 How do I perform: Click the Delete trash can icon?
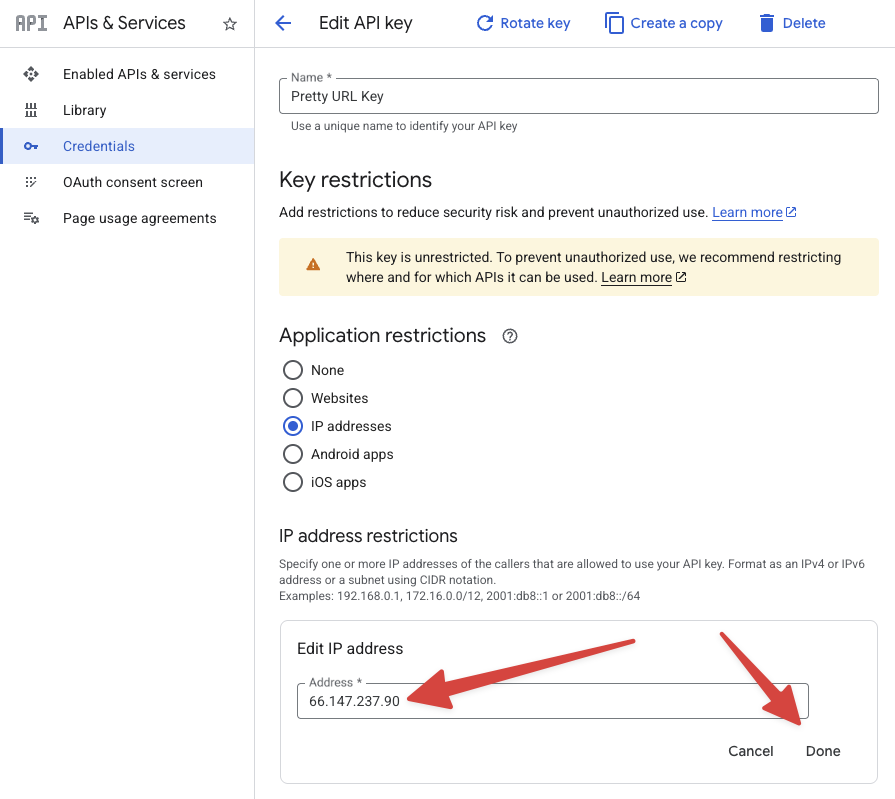tap(767, 23)
